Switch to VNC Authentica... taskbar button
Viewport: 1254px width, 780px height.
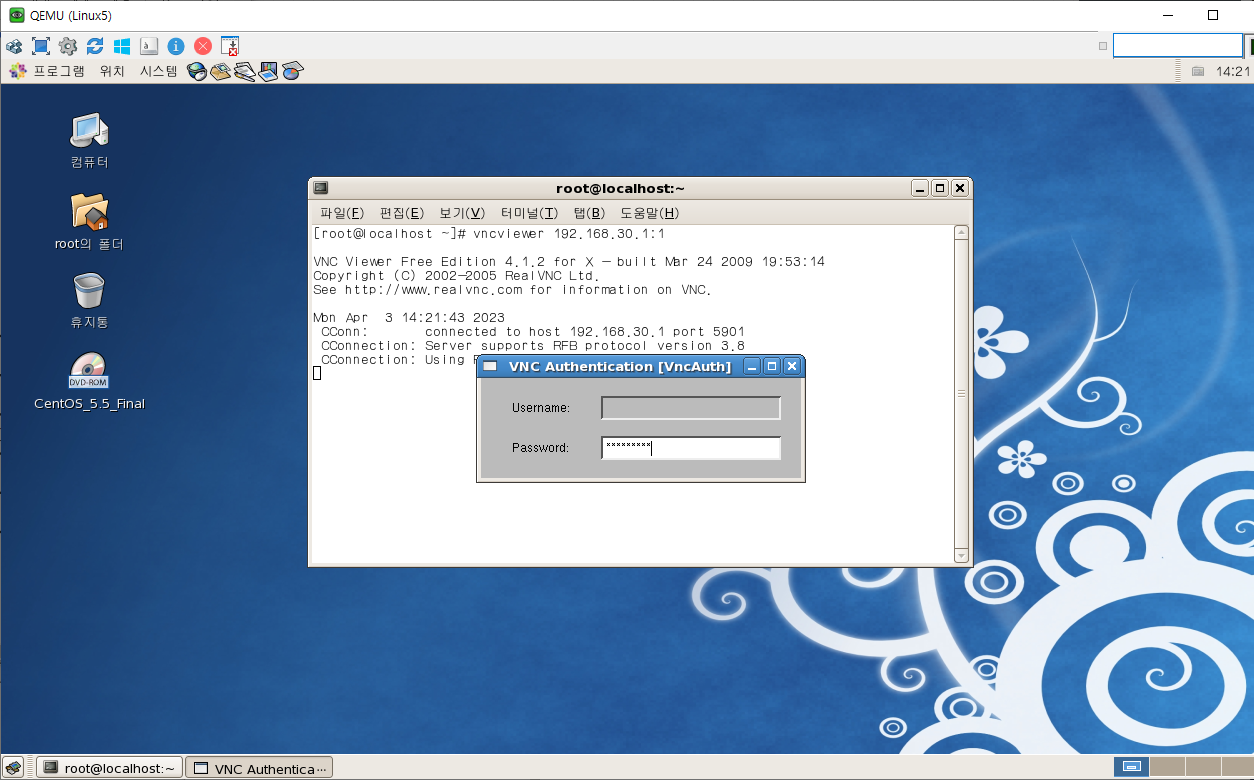point(260,768)
